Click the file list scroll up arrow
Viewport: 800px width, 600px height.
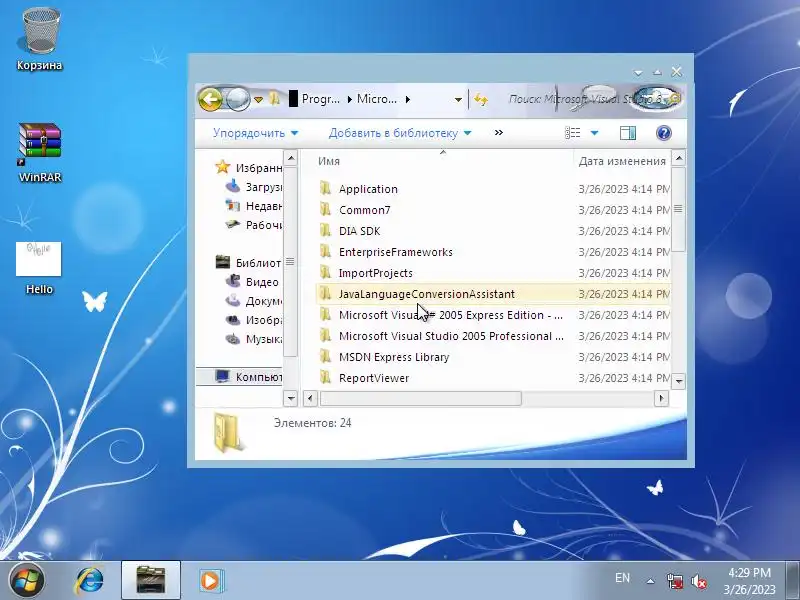(x=679, y=158)
